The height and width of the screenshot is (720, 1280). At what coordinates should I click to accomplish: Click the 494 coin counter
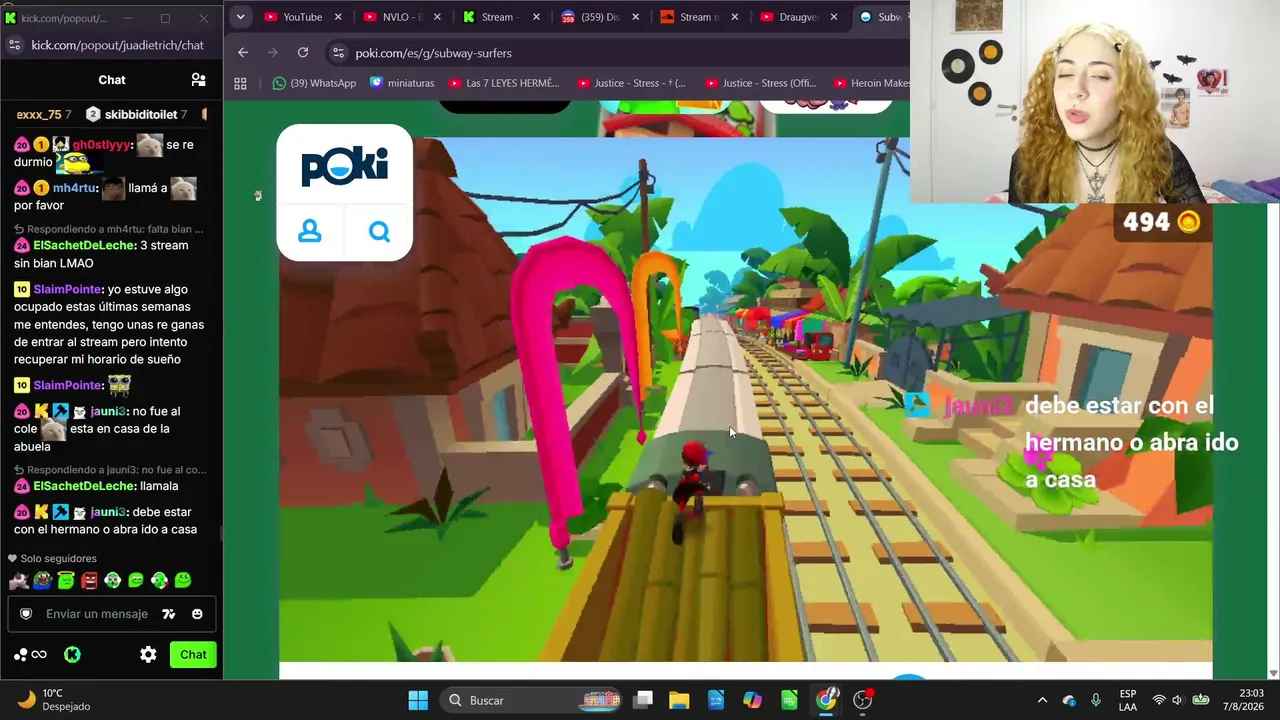point(1161,222)
